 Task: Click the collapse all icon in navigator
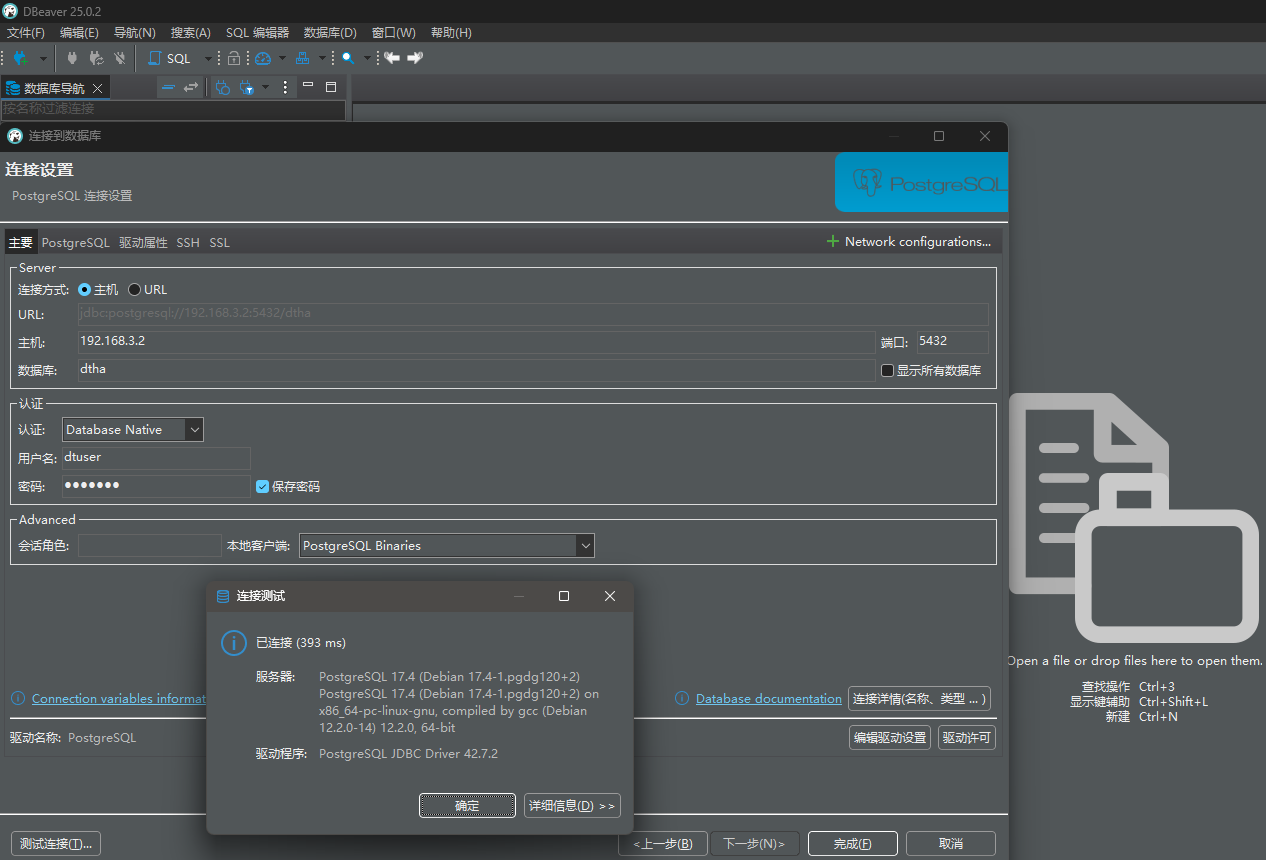(168, 88)
